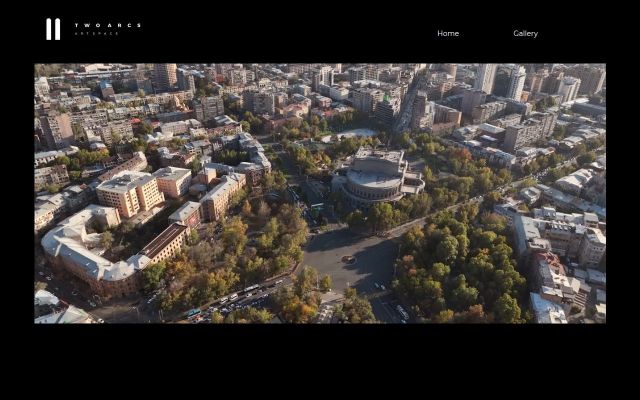This screenshot has height=400, width=640.
Task: Click the TWO ARCS site title text
Action: 108,25
